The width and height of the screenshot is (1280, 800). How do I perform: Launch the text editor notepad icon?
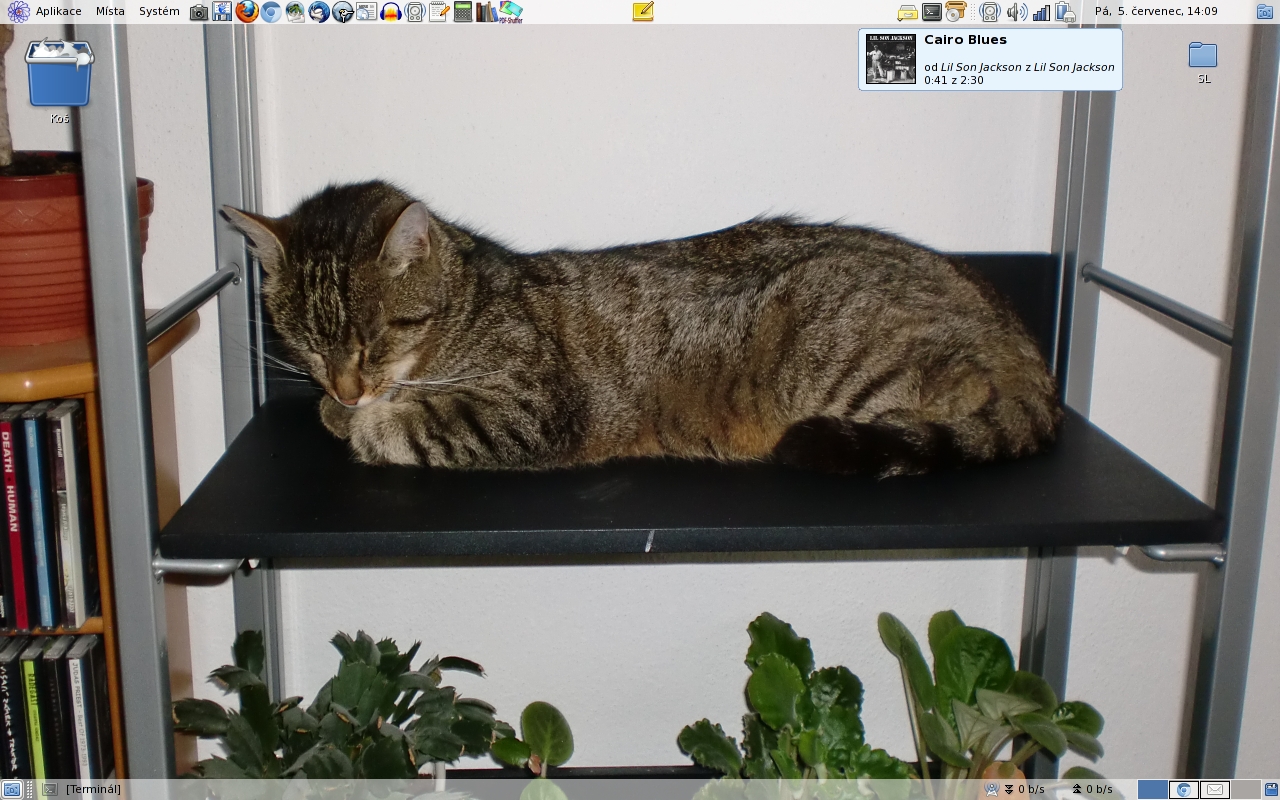tap(439, 12)
